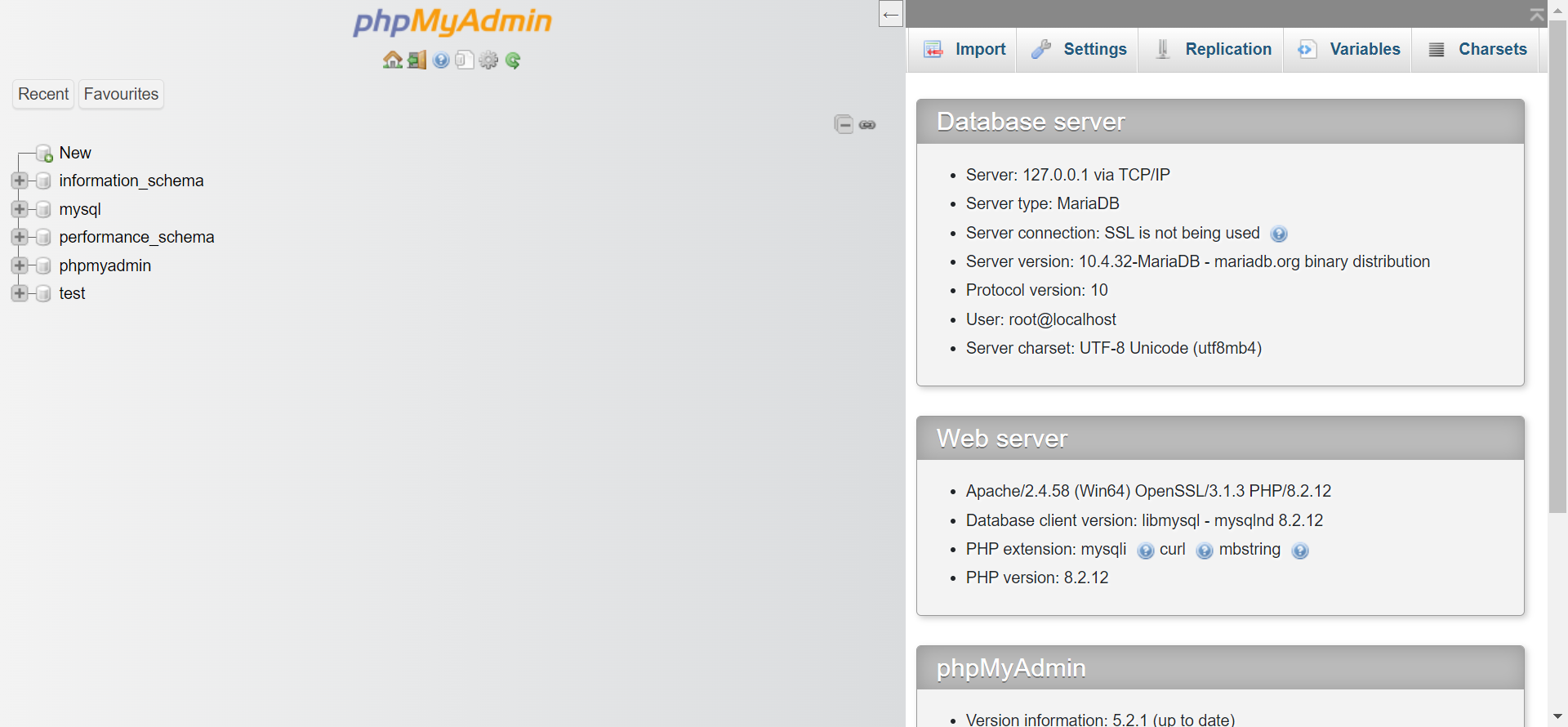Screen dimensions: 1568x727
Task: Open the MariaDB documentation pages icon
Action: tap(465, 60)
